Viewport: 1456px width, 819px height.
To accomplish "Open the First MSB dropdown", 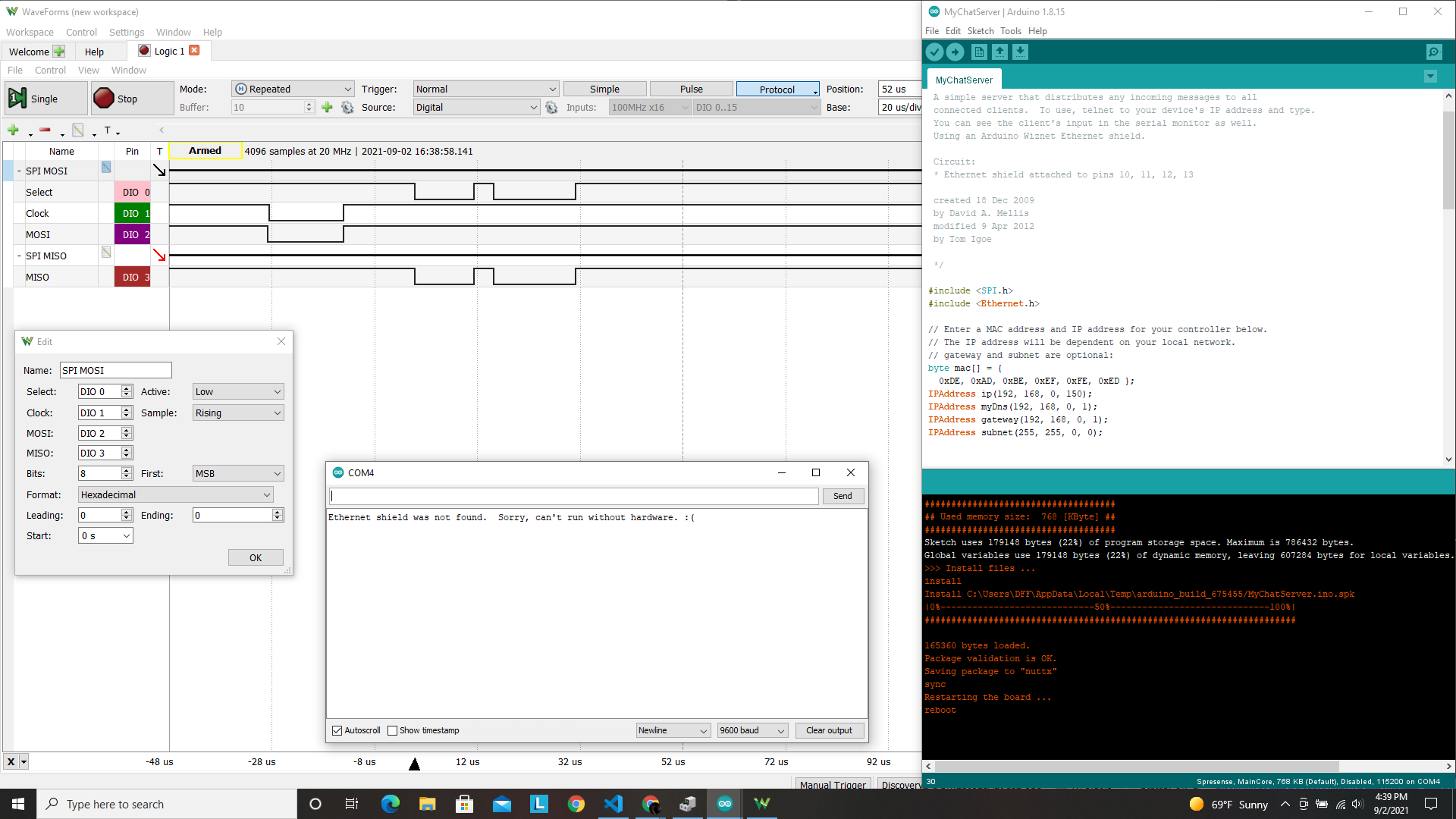I will point(238,473).
